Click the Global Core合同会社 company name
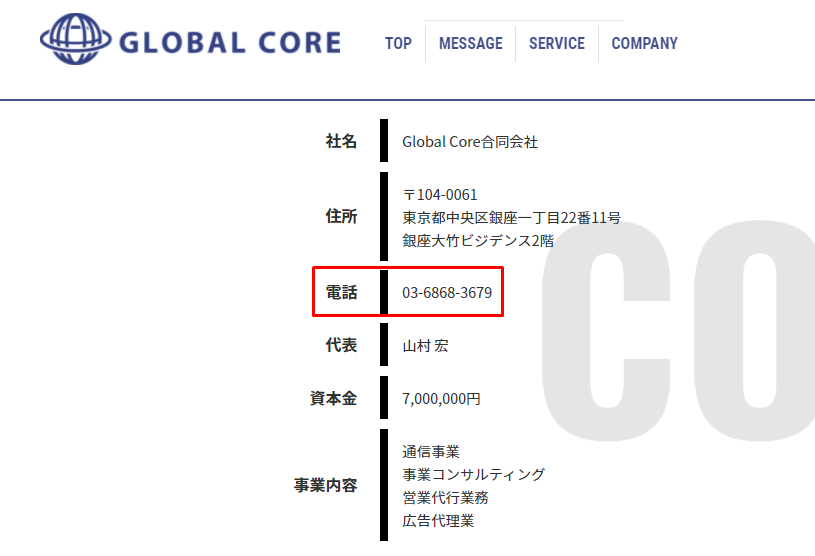 [470, 142]
